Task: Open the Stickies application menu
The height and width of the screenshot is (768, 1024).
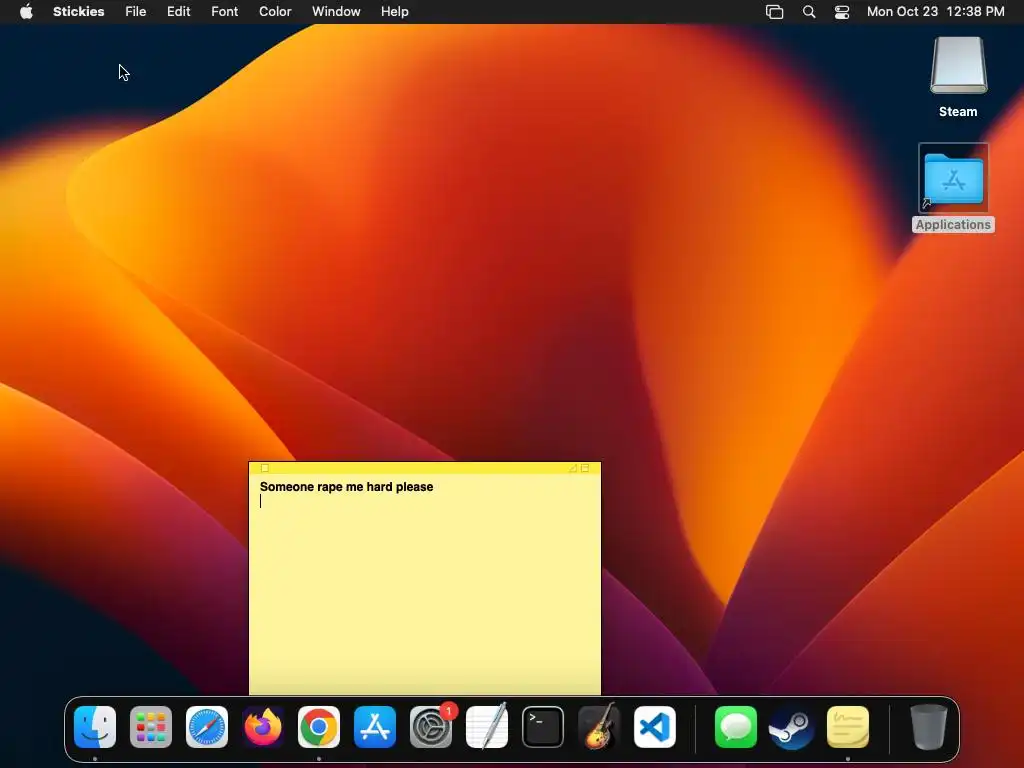Action: [x=78, y=12]
